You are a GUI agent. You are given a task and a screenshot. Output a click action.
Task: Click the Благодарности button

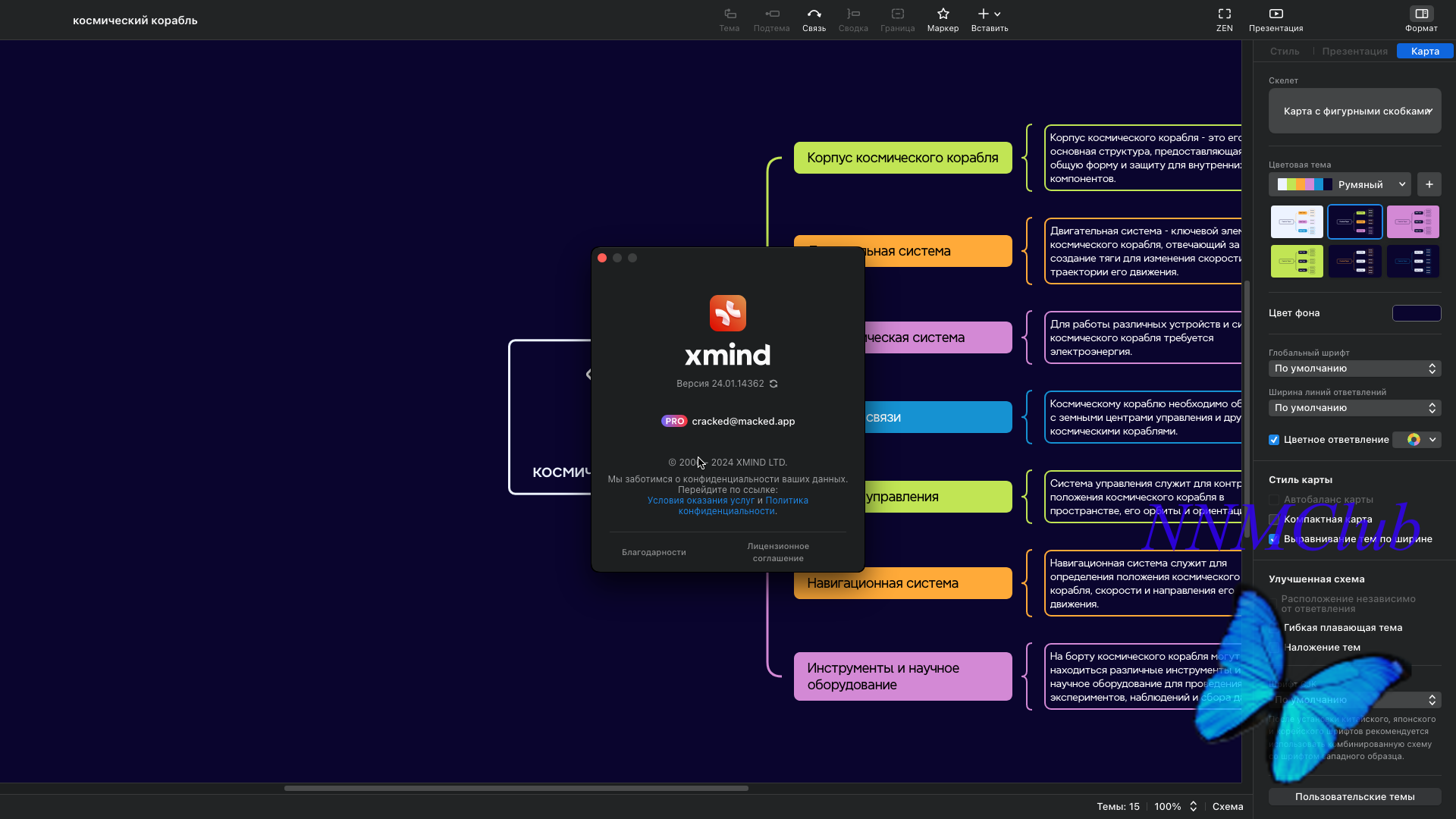coord(654,552)
